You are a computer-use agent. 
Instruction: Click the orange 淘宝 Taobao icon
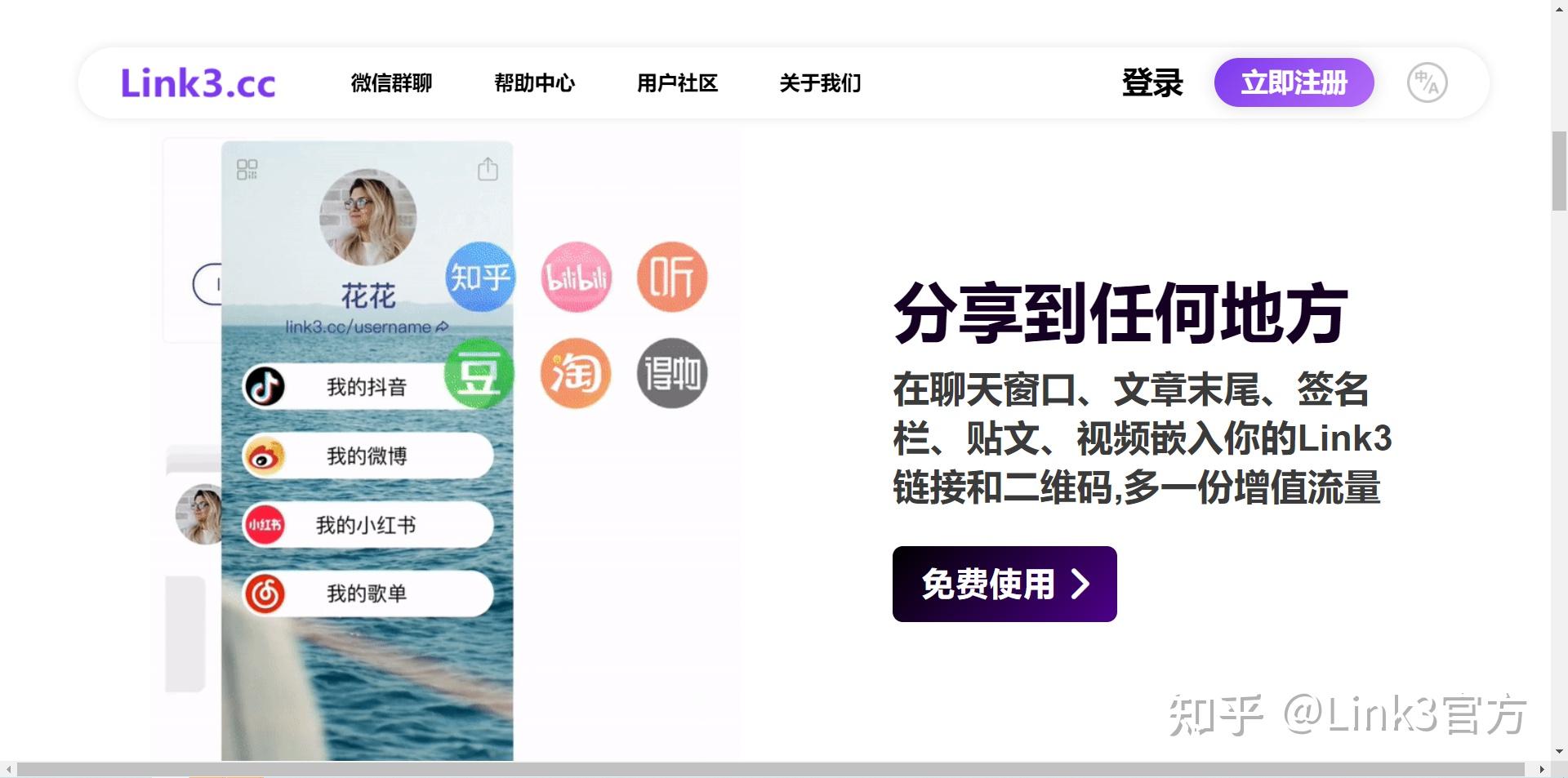pos(576,373)
